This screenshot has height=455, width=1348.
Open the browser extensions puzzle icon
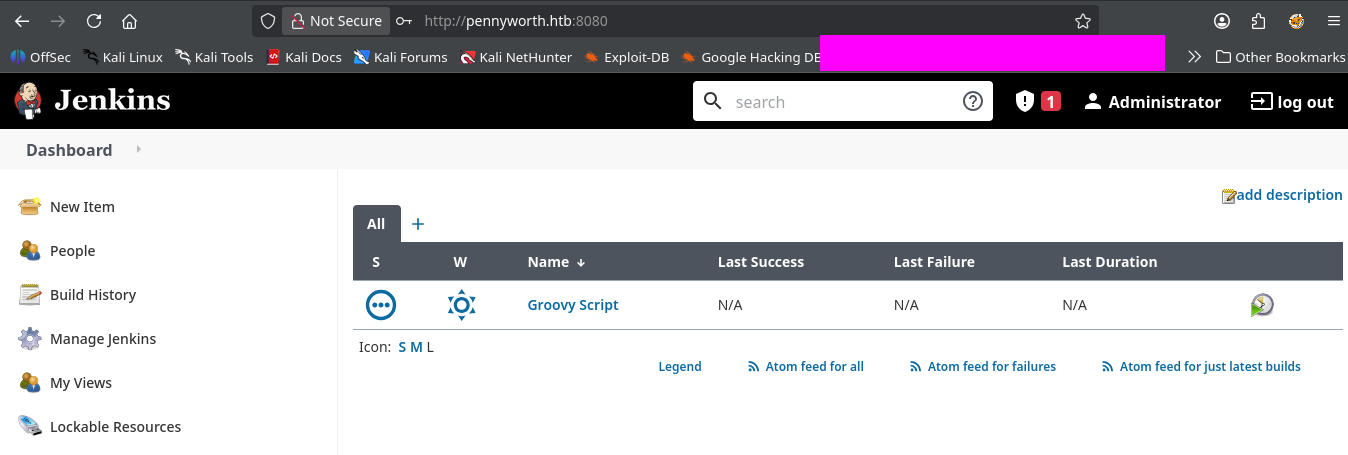click(x=1258, y=20)
